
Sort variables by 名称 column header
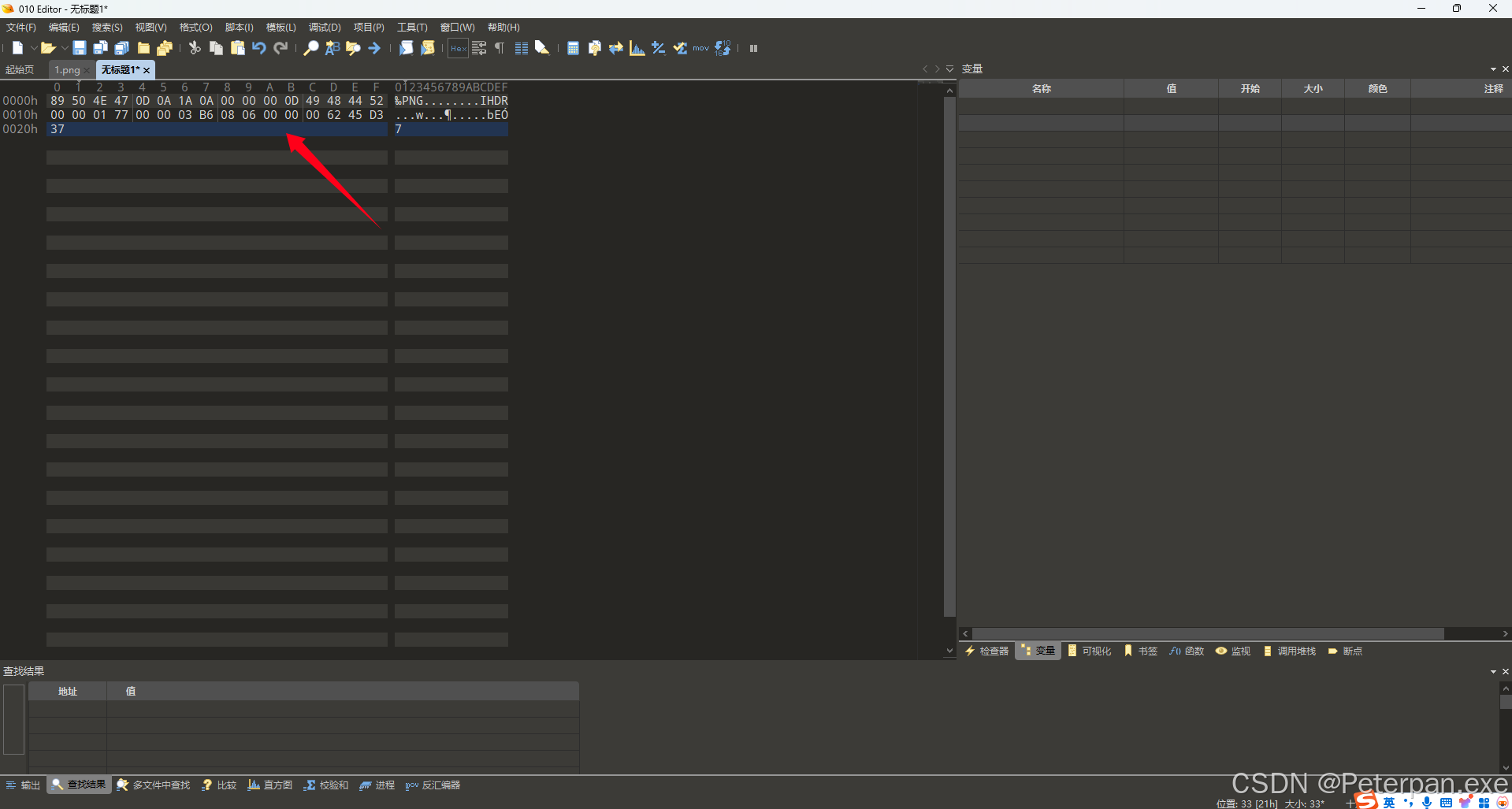[1042, 89]
